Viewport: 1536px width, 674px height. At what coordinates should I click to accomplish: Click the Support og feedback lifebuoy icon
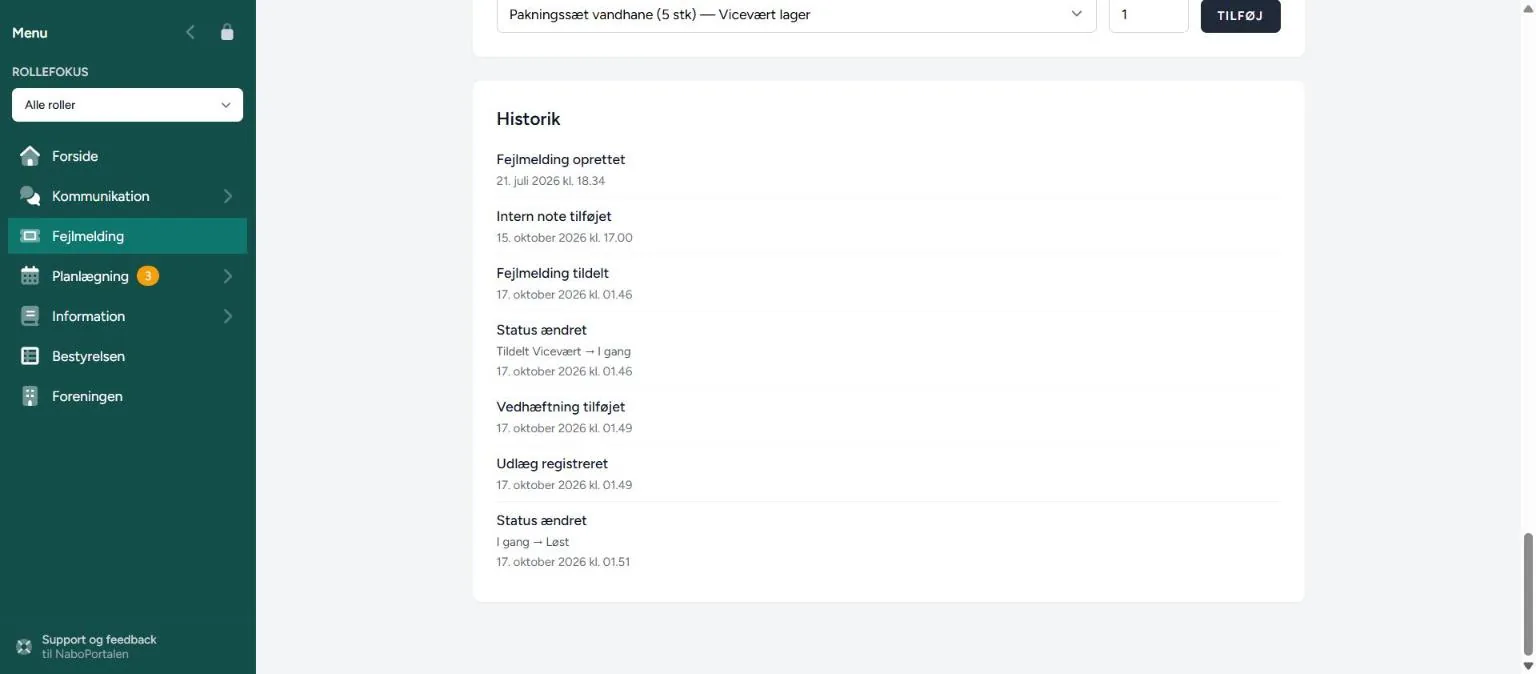click(24, 646)
